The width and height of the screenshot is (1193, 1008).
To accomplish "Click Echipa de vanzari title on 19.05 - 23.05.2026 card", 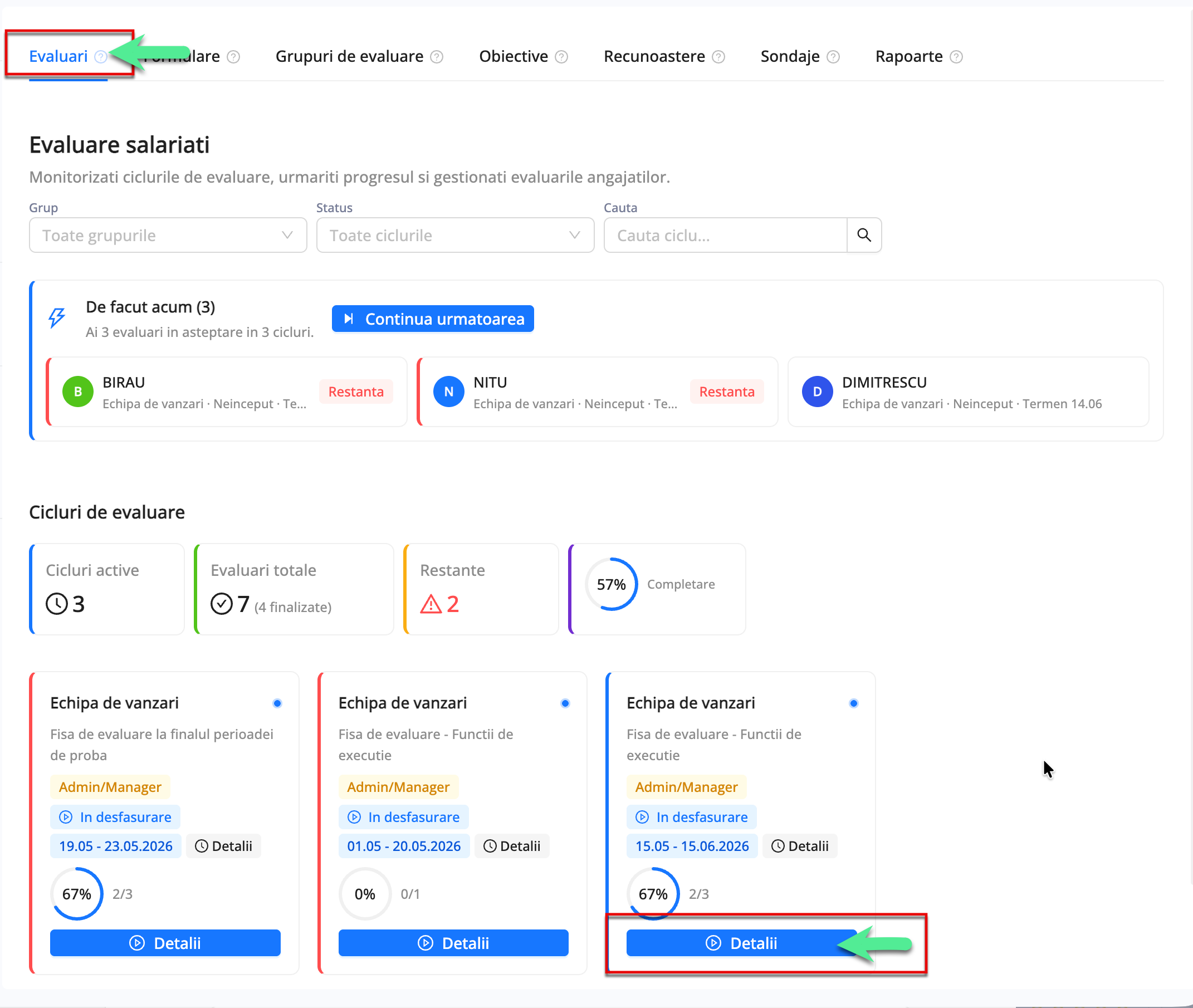I will [114, 703].
